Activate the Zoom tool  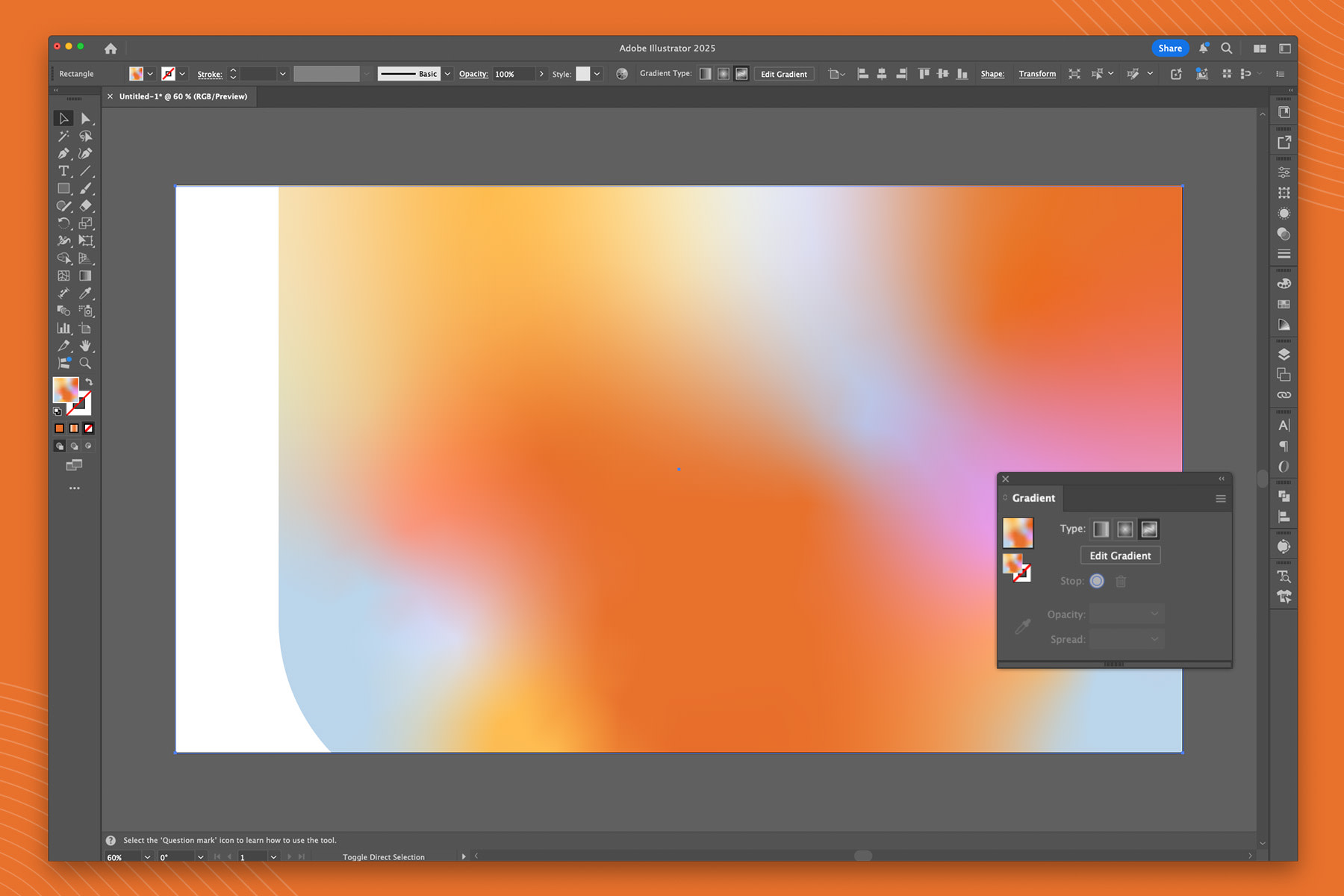click(86, 362)
